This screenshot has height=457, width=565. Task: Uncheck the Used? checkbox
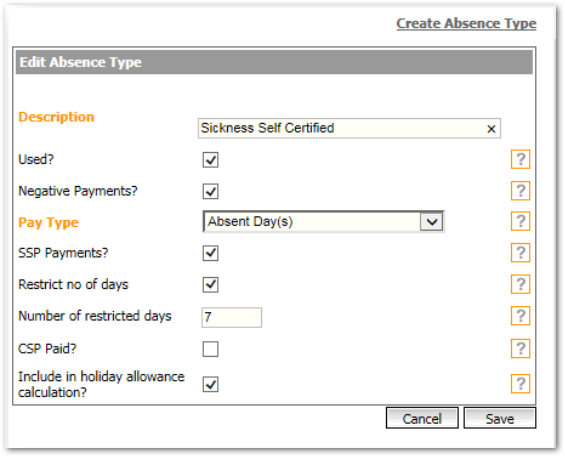(x=210, y=160)
